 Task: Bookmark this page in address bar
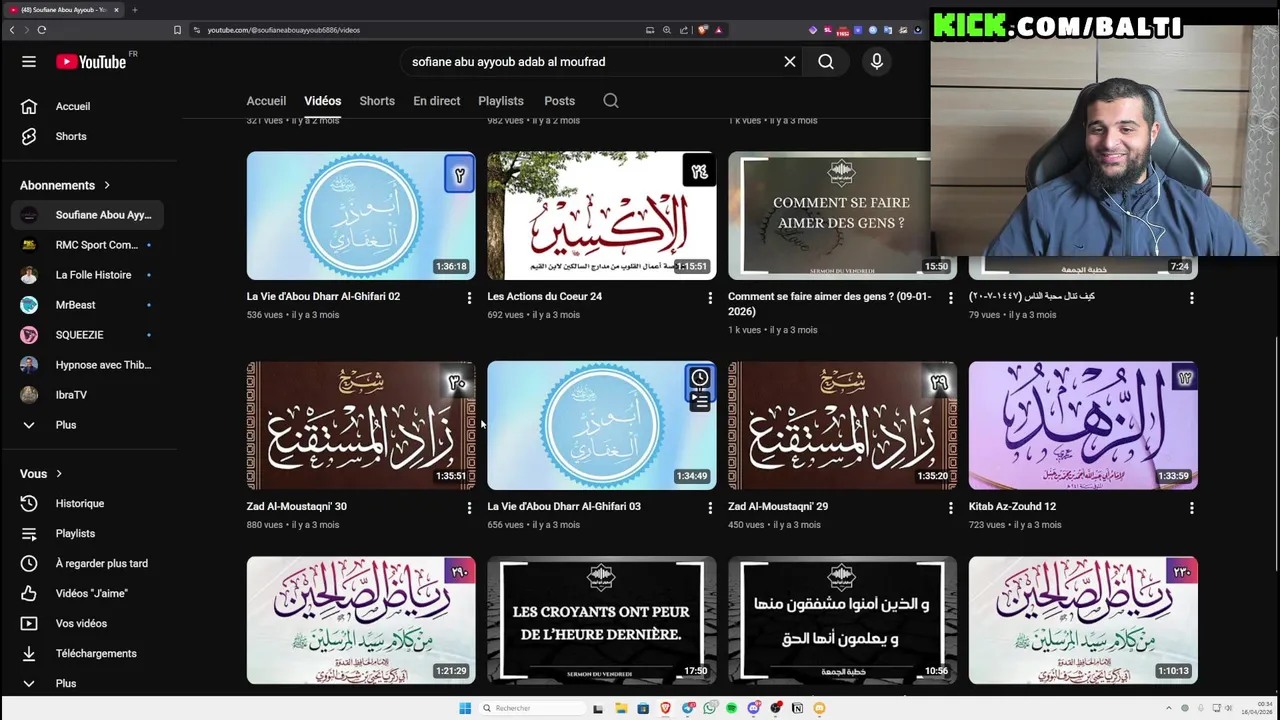[177, 30]
